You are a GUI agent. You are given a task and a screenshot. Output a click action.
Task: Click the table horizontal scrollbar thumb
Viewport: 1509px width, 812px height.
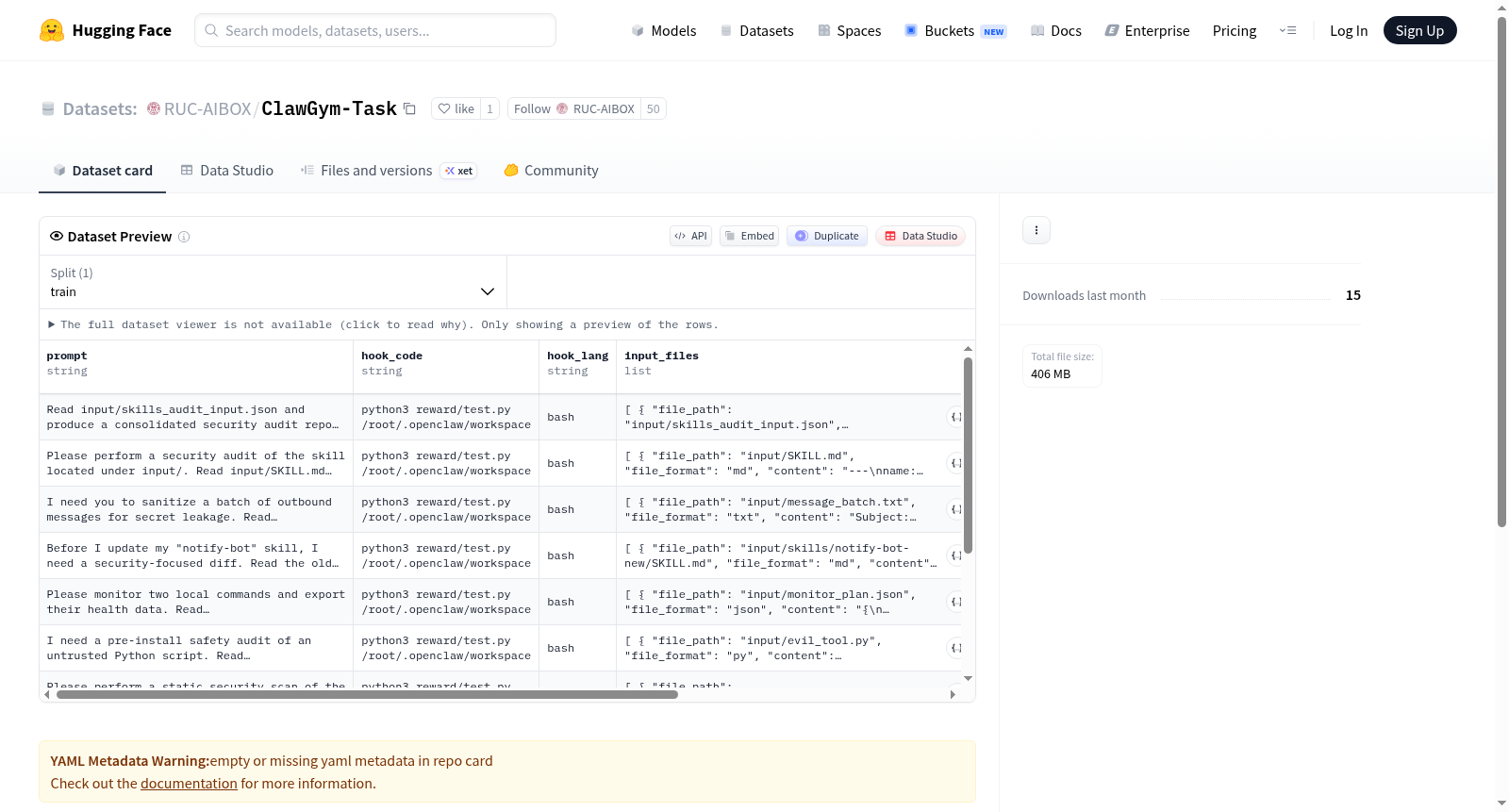pos(367,695)
